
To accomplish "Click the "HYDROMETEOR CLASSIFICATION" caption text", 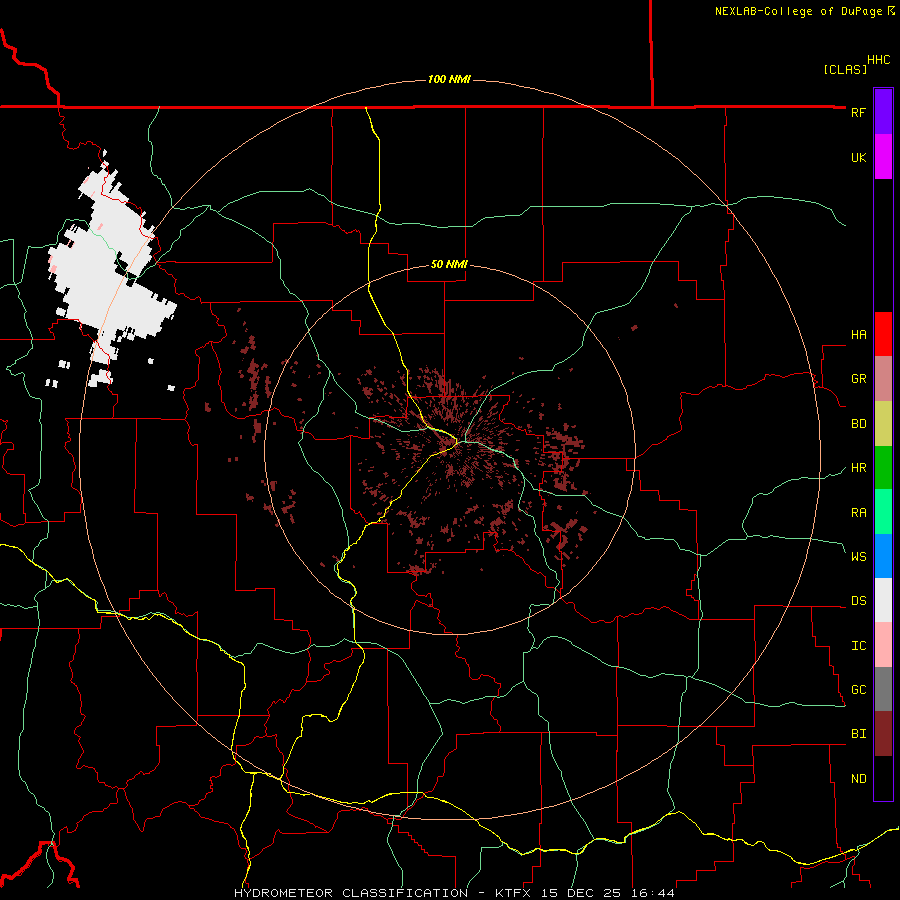I will [x=351, y=893].
